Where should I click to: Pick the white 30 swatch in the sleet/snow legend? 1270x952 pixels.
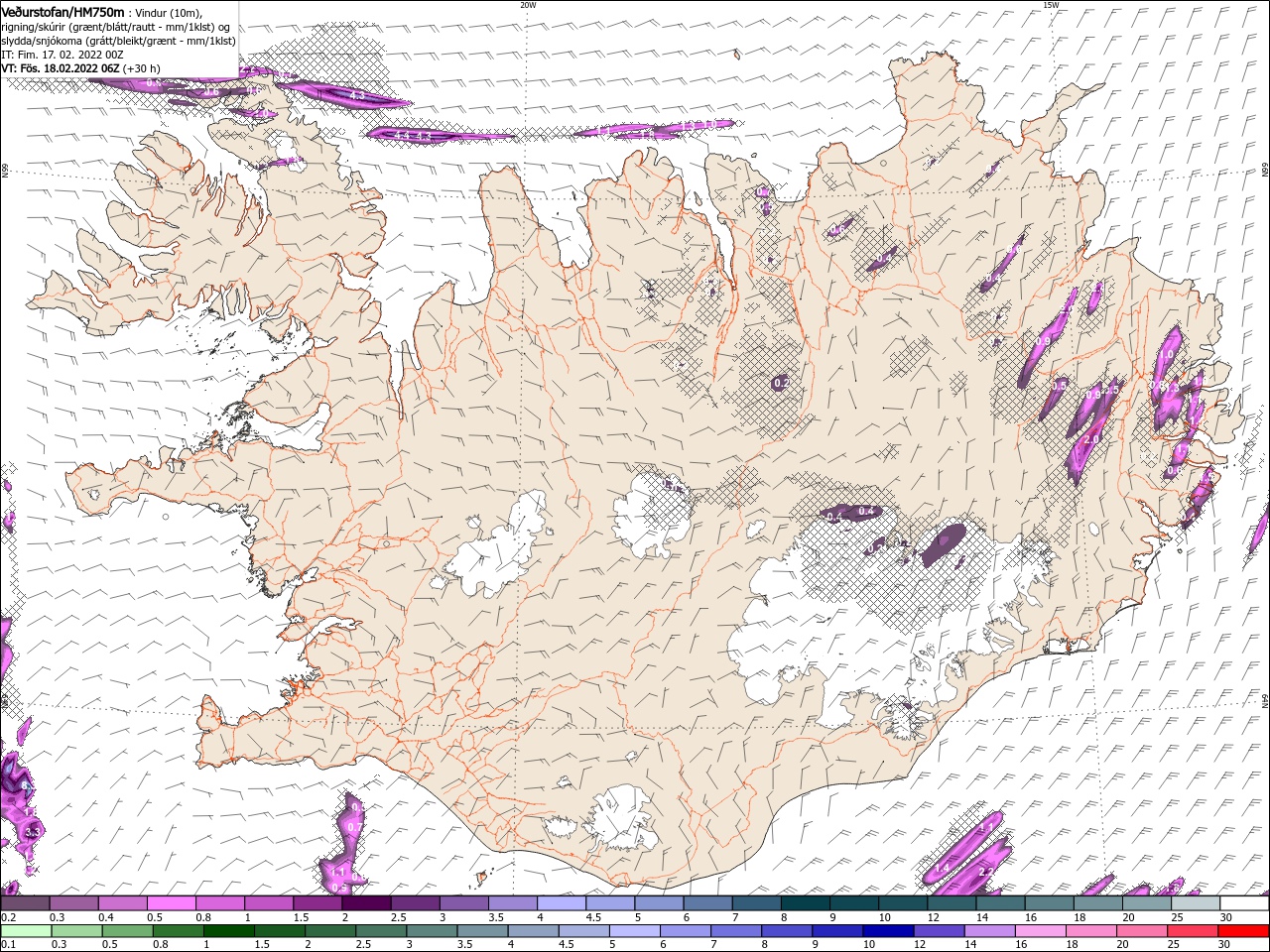[1245, 903]
